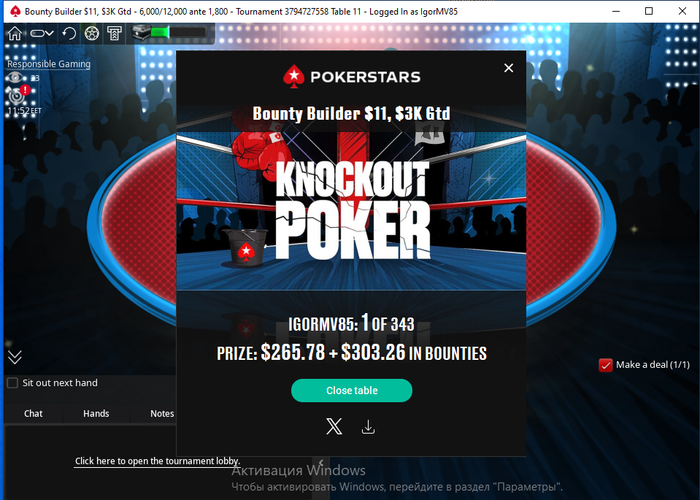Enable Sit out next hand checkbox

click(12, 383)
